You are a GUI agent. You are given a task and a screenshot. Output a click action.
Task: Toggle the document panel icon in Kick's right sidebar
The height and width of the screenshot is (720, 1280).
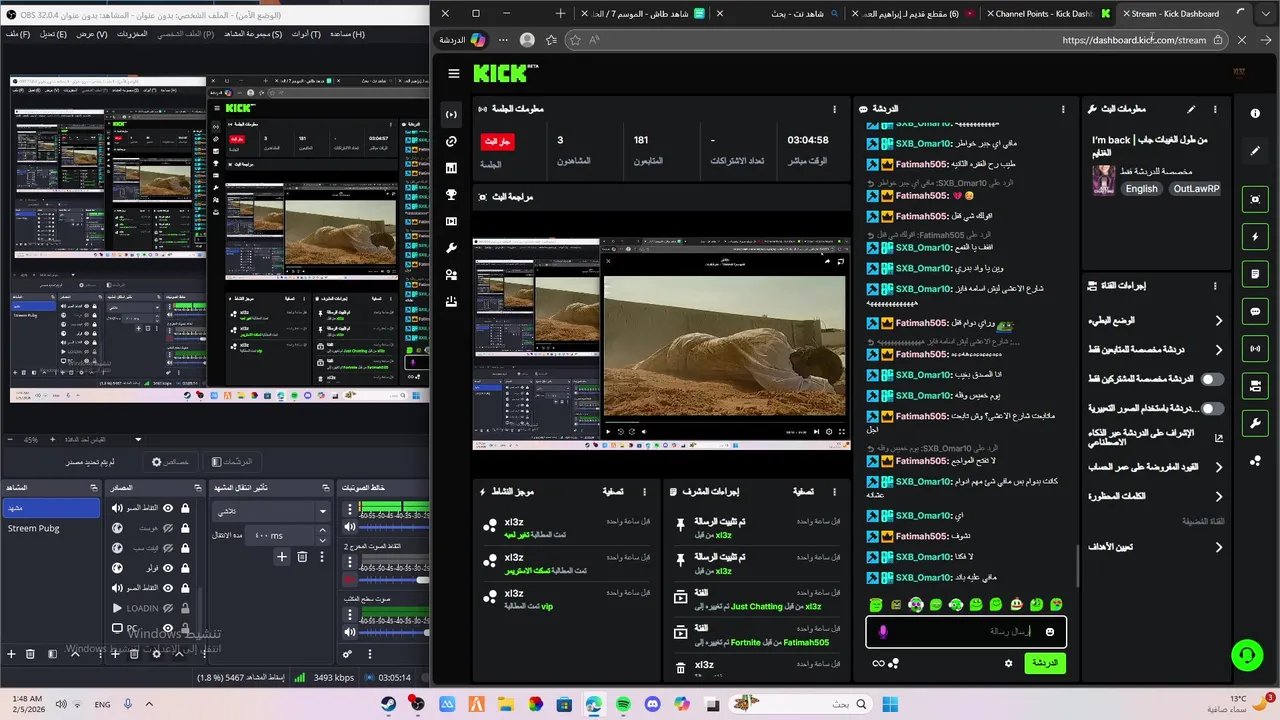[x=1255, y=274]
